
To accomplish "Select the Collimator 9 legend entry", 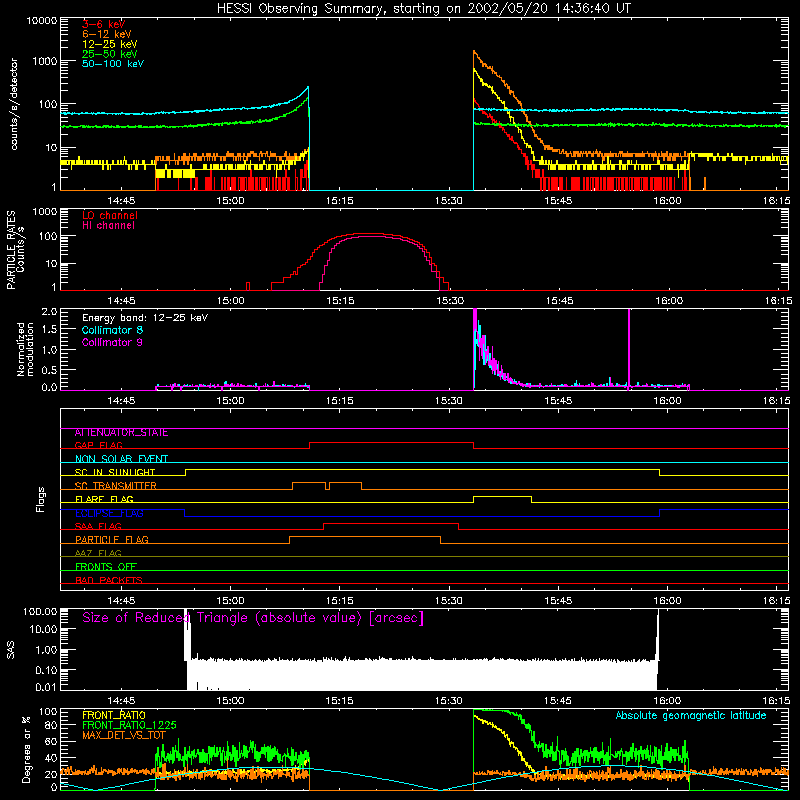I will click(112, 342).
